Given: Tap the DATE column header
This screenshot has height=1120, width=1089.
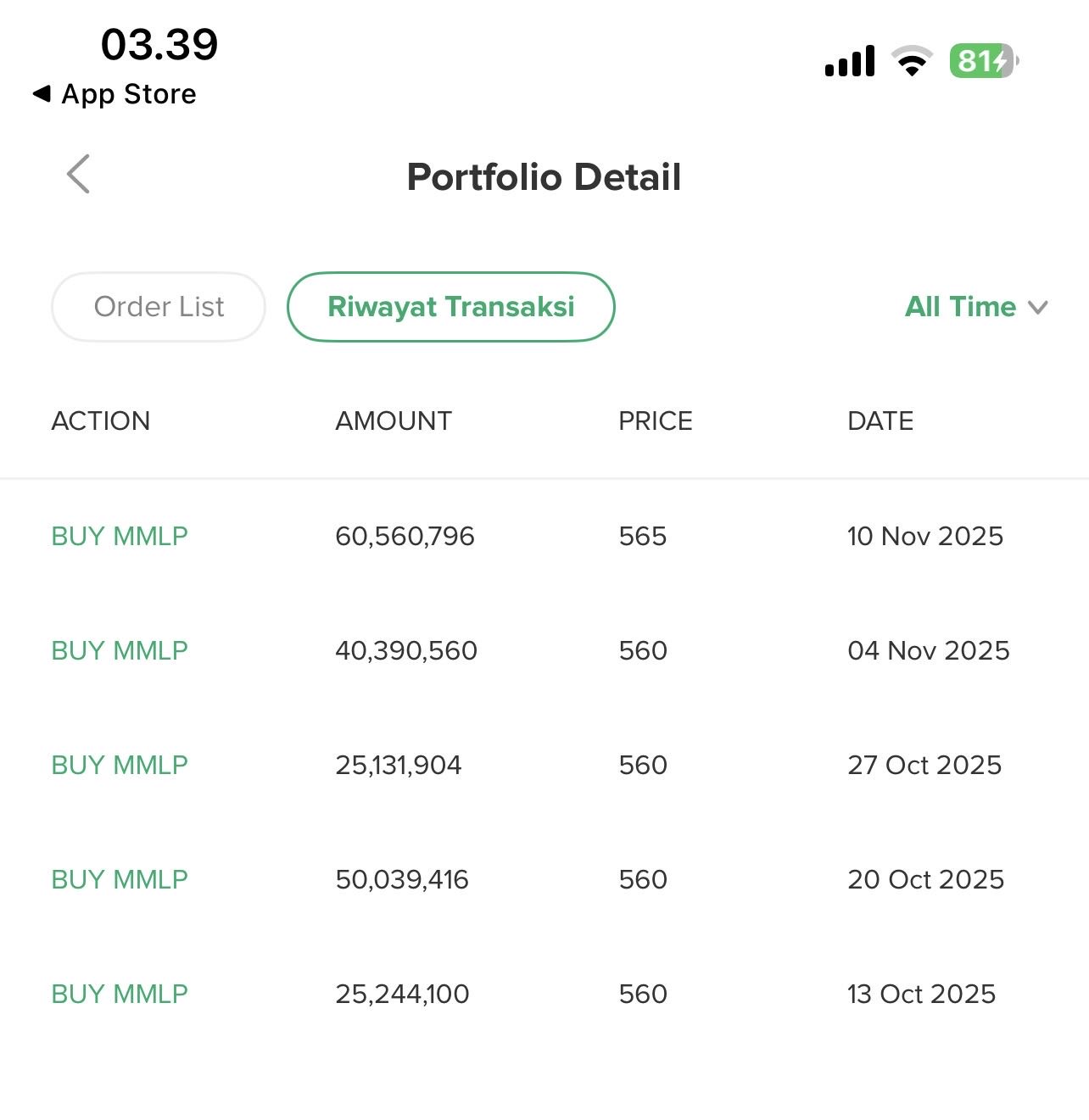Looking at the screenshot, I should coord(880,421).
